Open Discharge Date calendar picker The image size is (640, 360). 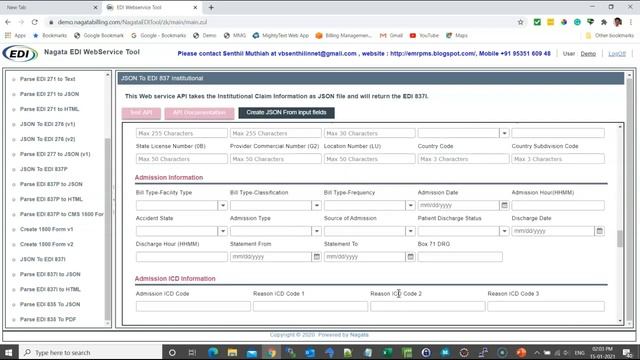click(x=599, y=231)
